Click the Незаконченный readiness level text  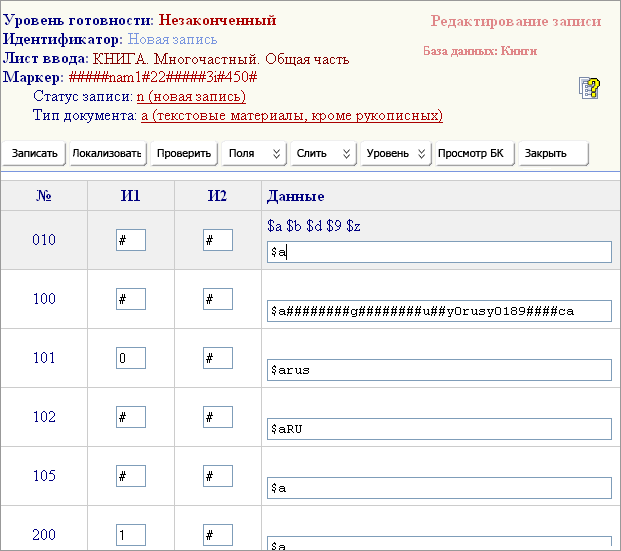point(217,20)
